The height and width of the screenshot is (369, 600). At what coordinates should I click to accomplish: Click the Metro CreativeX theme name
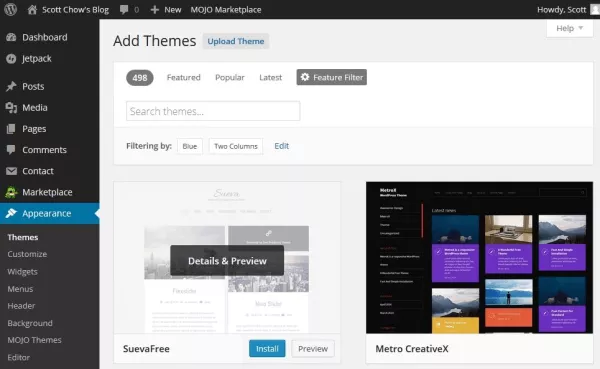pyautogui.click(x=412, y=349)
